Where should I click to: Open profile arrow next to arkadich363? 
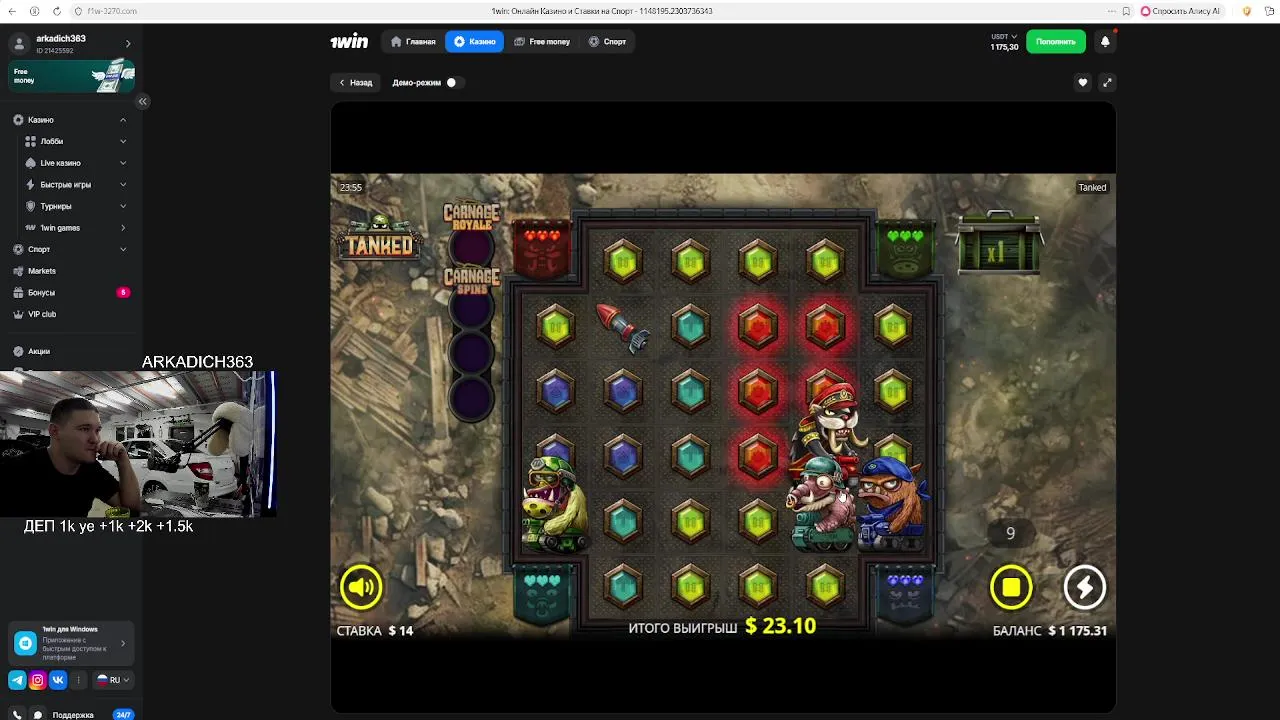127,44
